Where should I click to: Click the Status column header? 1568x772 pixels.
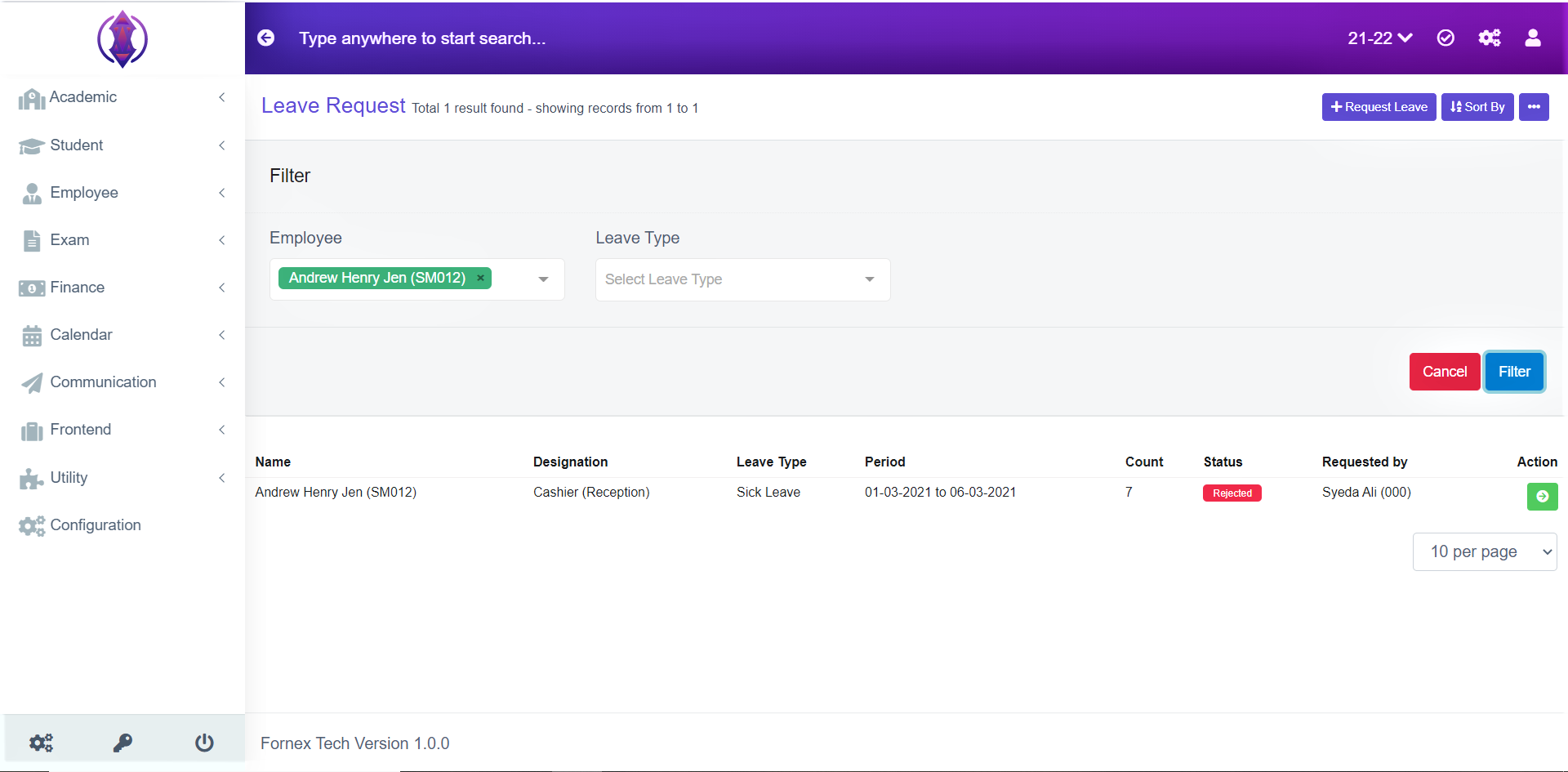click(1223, 462)
